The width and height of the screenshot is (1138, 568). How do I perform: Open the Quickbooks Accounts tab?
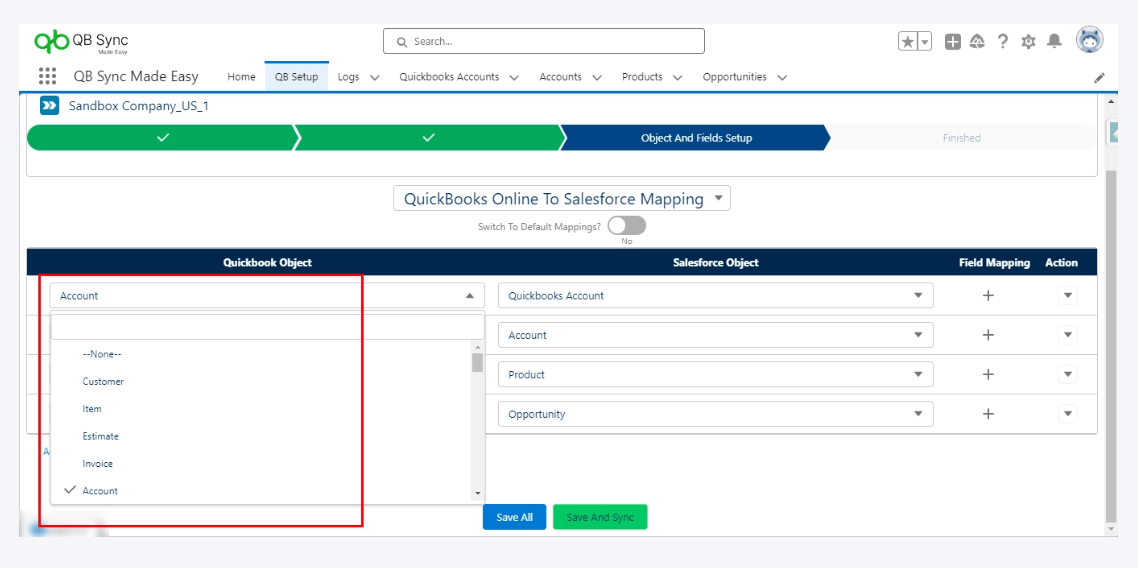pyautogui.click(x=449, y=77)
